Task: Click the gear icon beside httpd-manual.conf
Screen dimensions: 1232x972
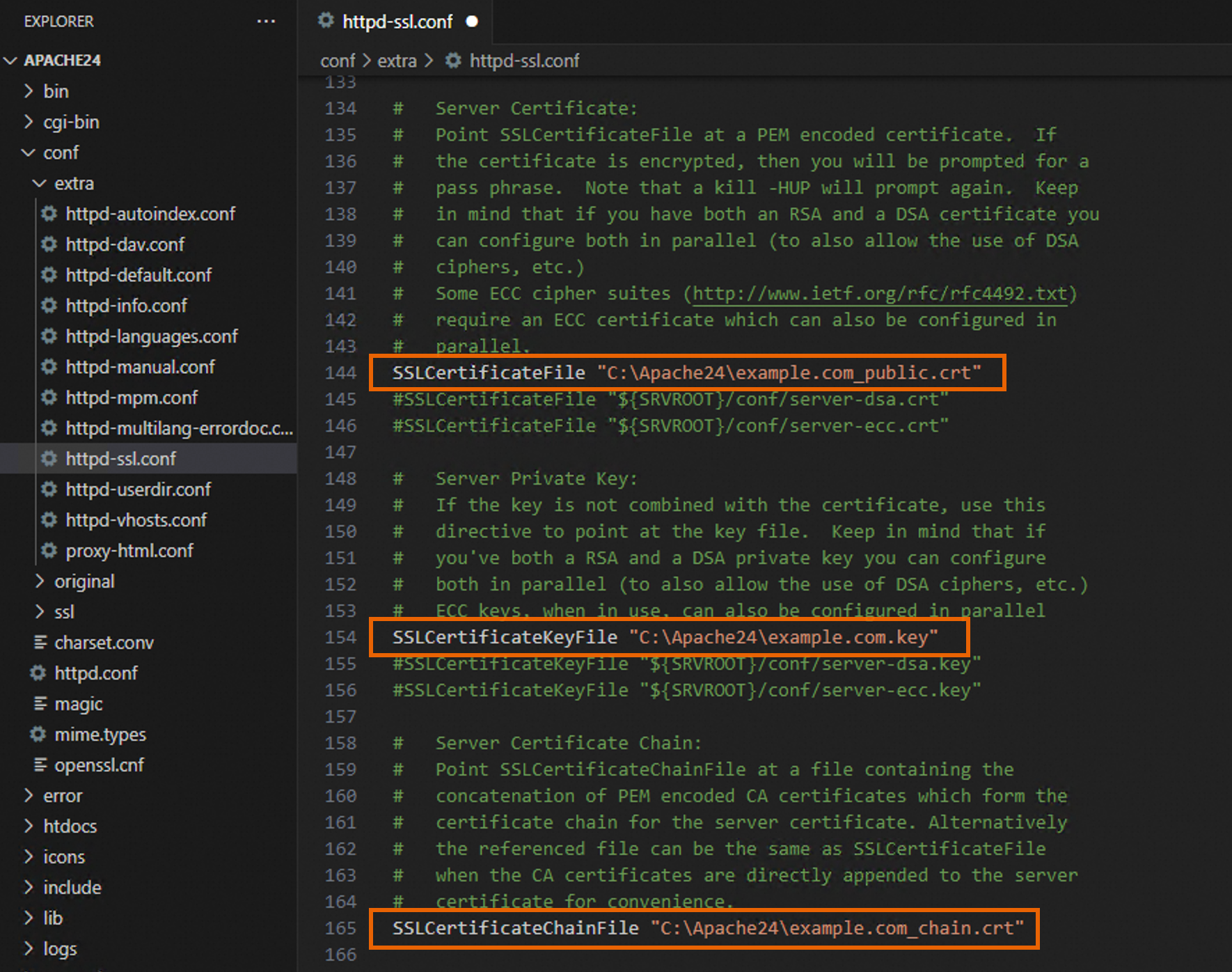Action: pyautogui.click(x=47, y=367)
